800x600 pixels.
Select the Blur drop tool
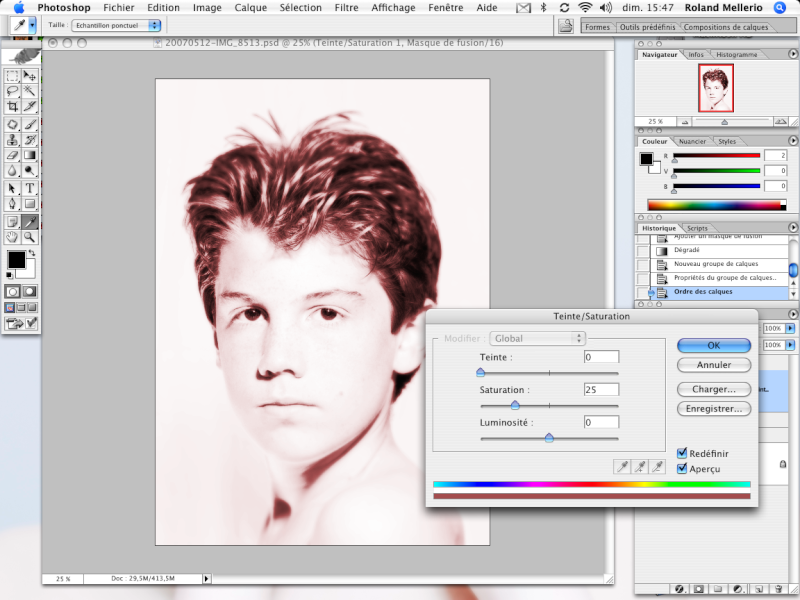click(x=13, y=170)
